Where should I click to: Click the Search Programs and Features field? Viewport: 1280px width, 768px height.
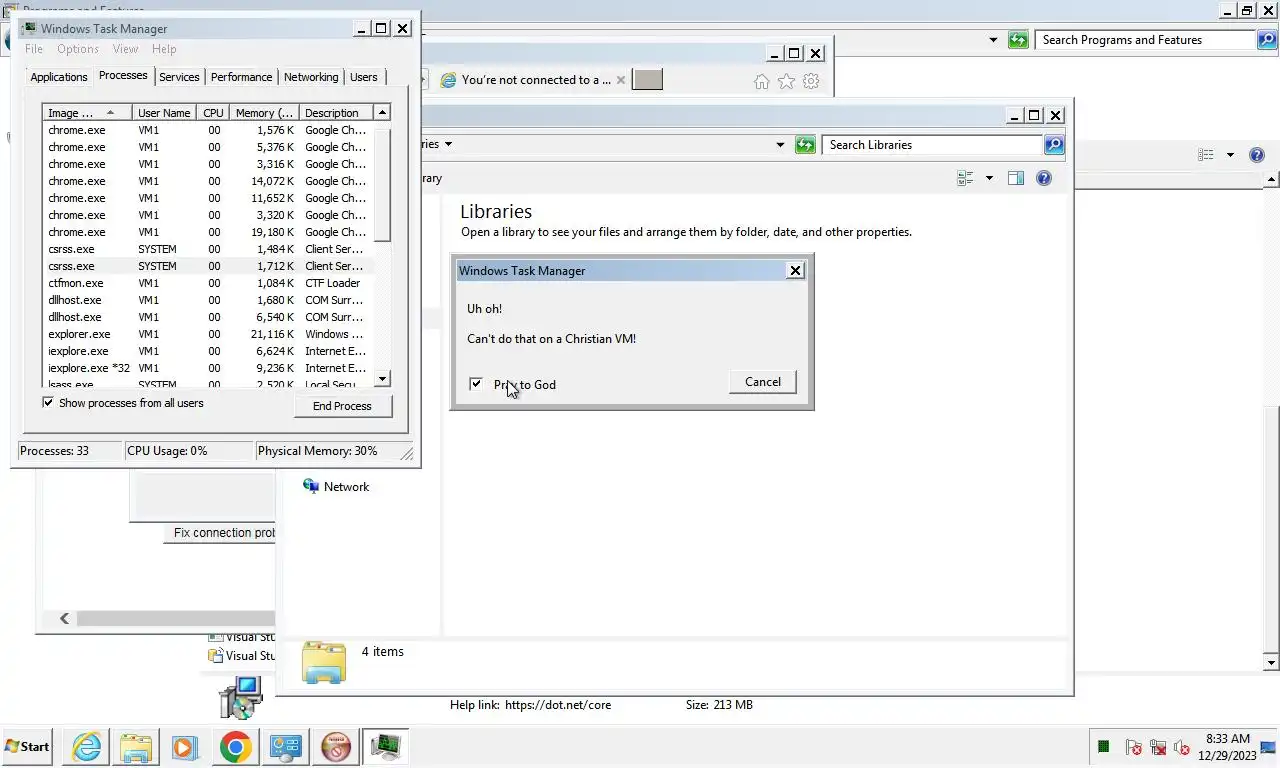1145,40
